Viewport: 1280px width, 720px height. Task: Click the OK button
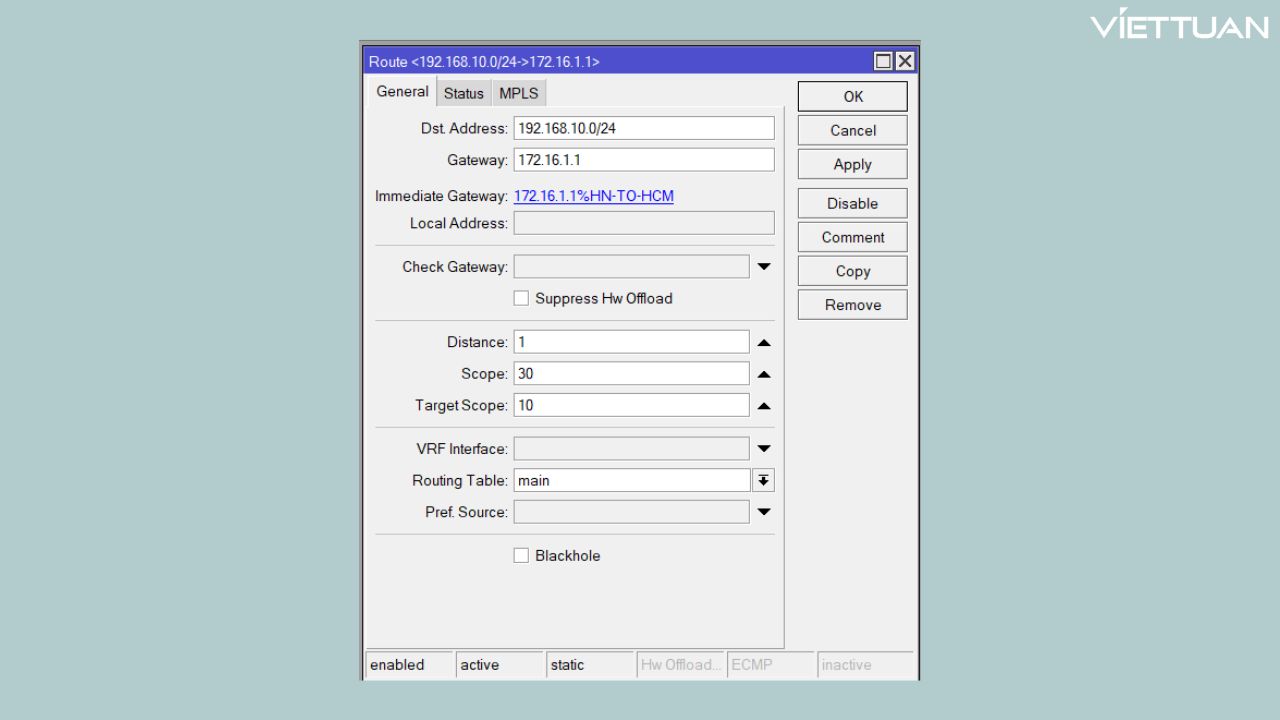[851, 96]
